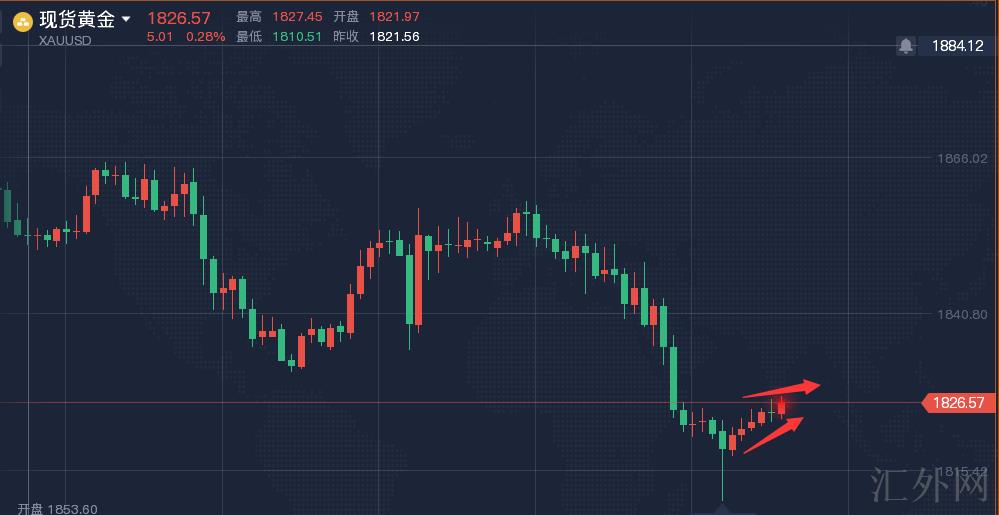Click the 1840.80 price axis label
The width and height of the screenshot is (999, 515).
962,314
